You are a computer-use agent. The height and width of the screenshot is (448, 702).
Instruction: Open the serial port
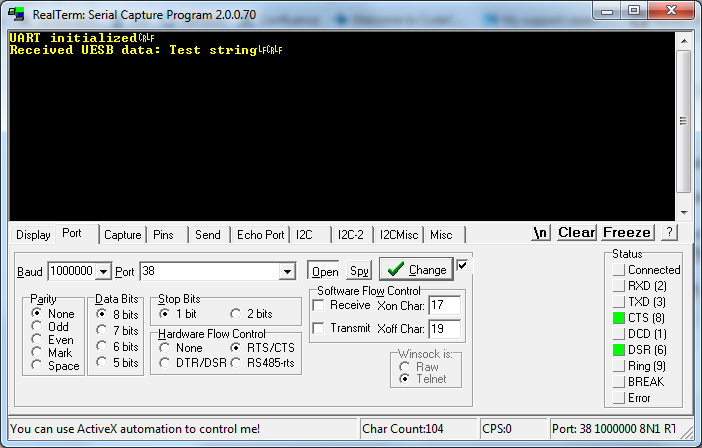click(x=324, y=271)
